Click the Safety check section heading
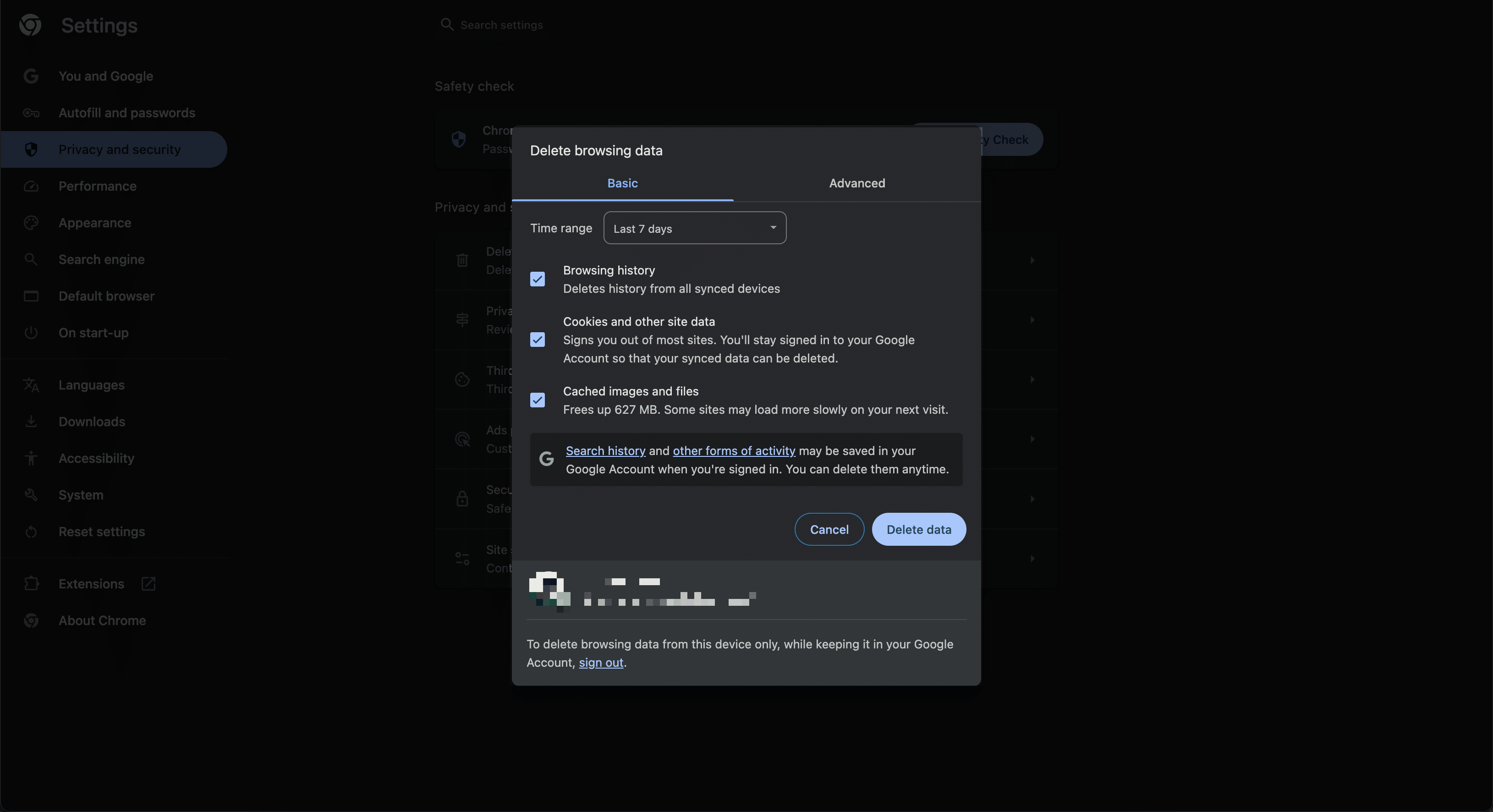The image size is (1493, 812). 474,86
